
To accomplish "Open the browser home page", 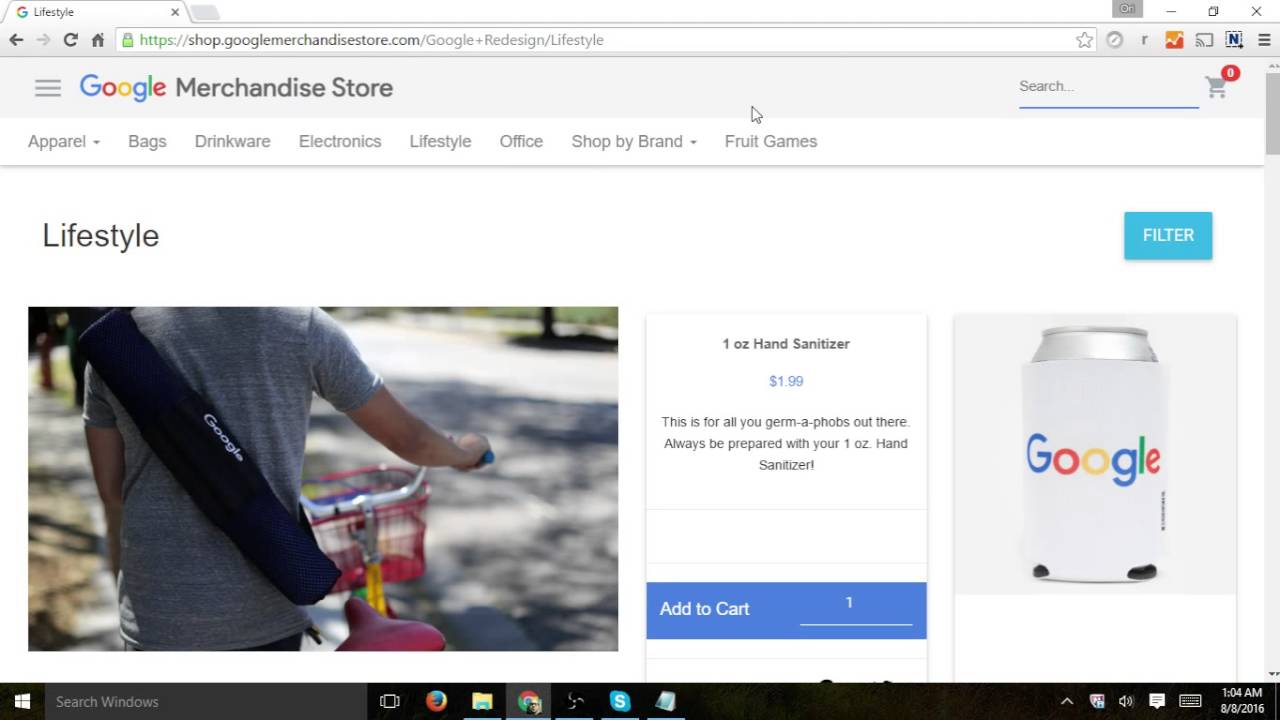I will 97,40.
